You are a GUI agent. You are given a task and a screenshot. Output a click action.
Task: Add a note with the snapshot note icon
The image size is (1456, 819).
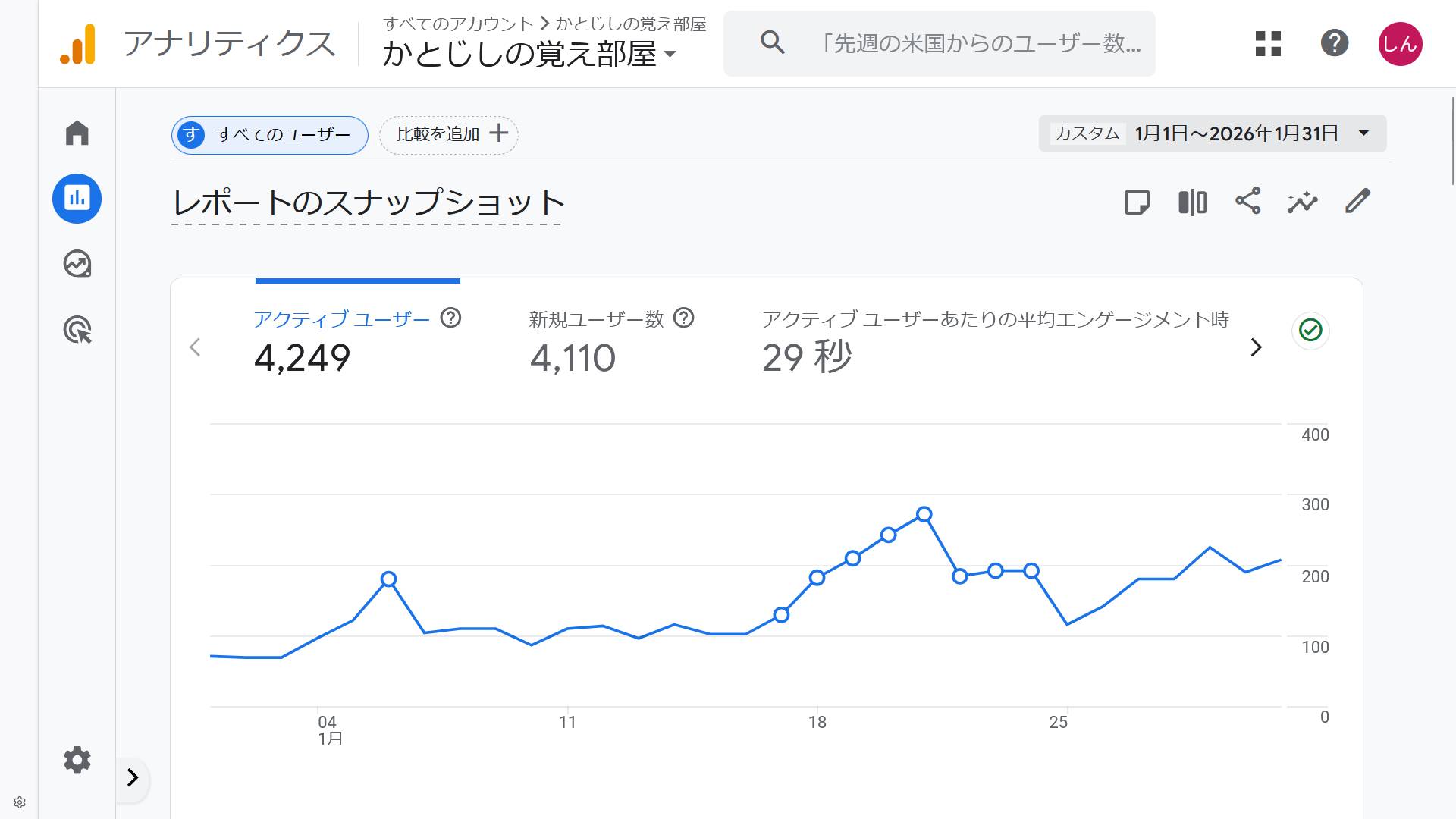(1137, 202)
